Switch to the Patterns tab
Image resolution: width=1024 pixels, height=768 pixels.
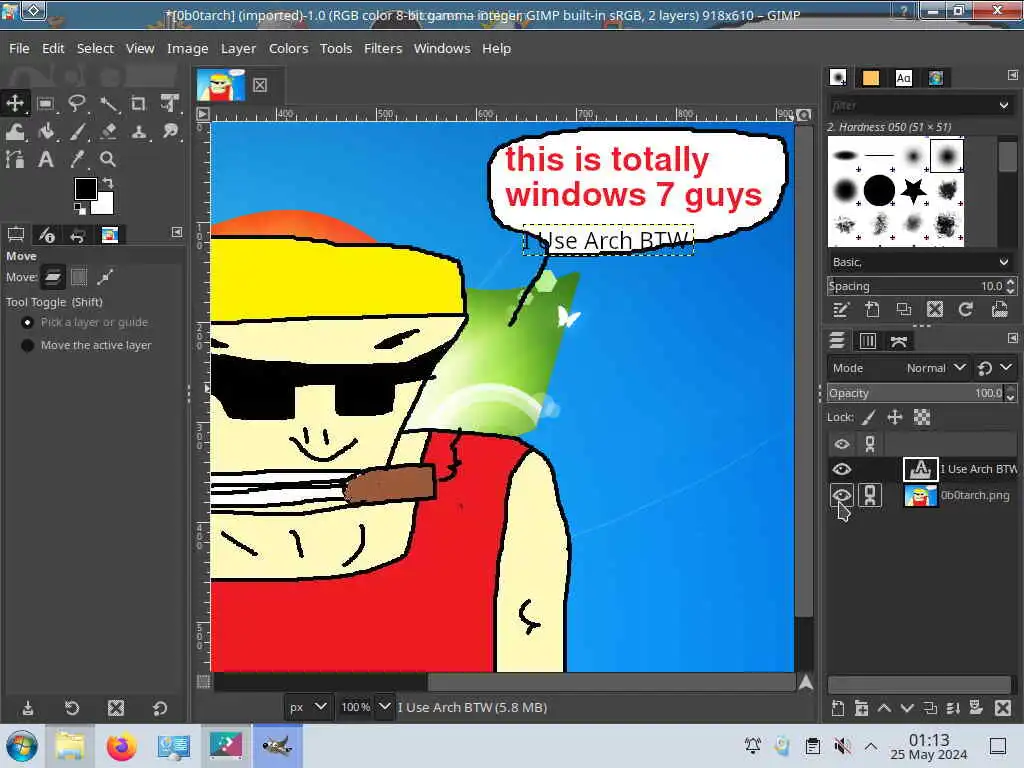(x=871, y=78)
